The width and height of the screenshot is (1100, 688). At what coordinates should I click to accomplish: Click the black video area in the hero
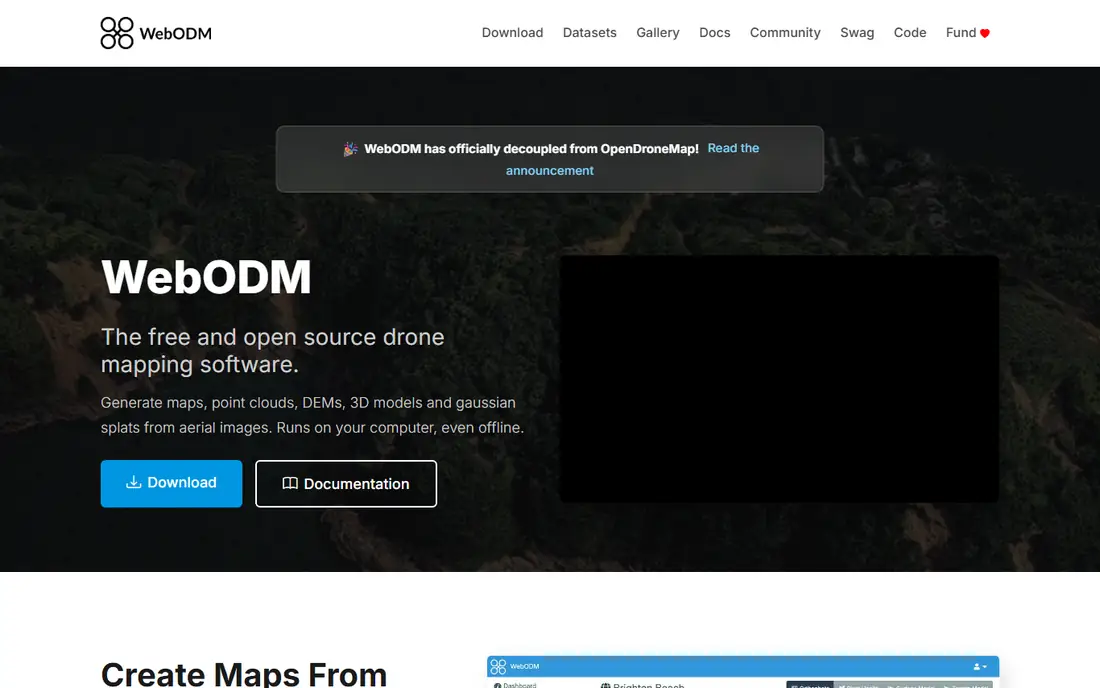tap(779, 378)
